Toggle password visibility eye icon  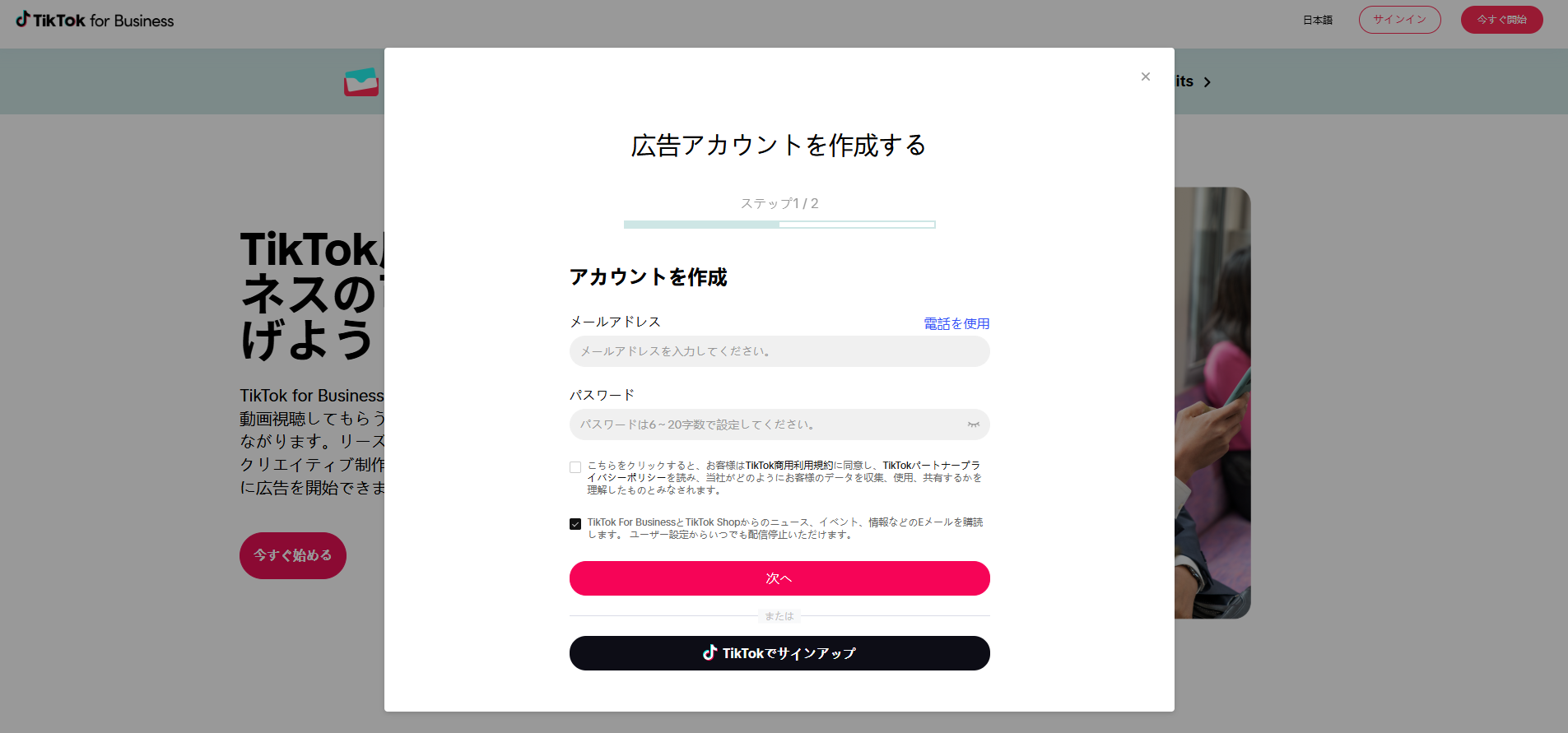coord(973,424)
